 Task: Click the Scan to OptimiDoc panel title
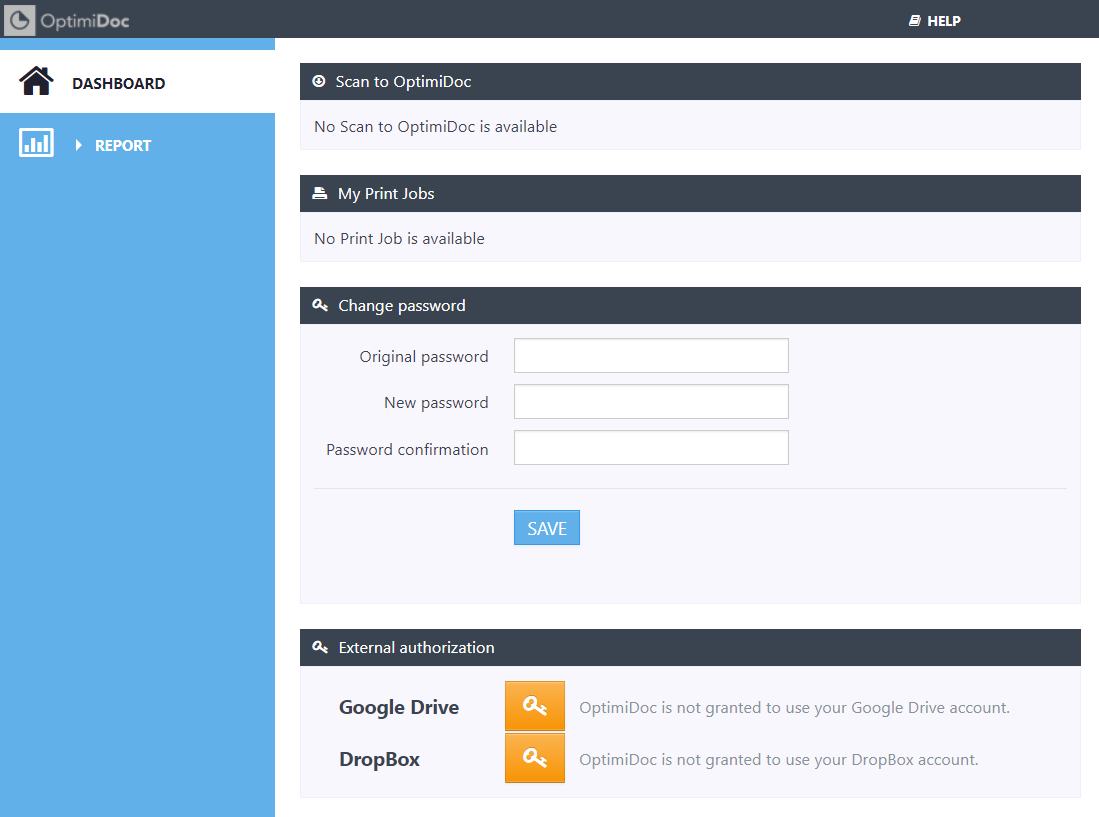tap(403, 82)
